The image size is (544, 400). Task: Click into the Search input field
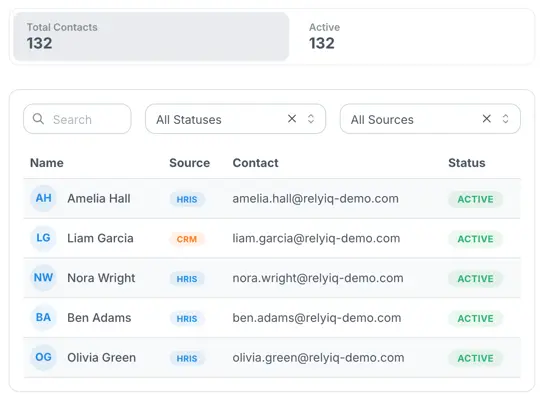tap(77, 119)
